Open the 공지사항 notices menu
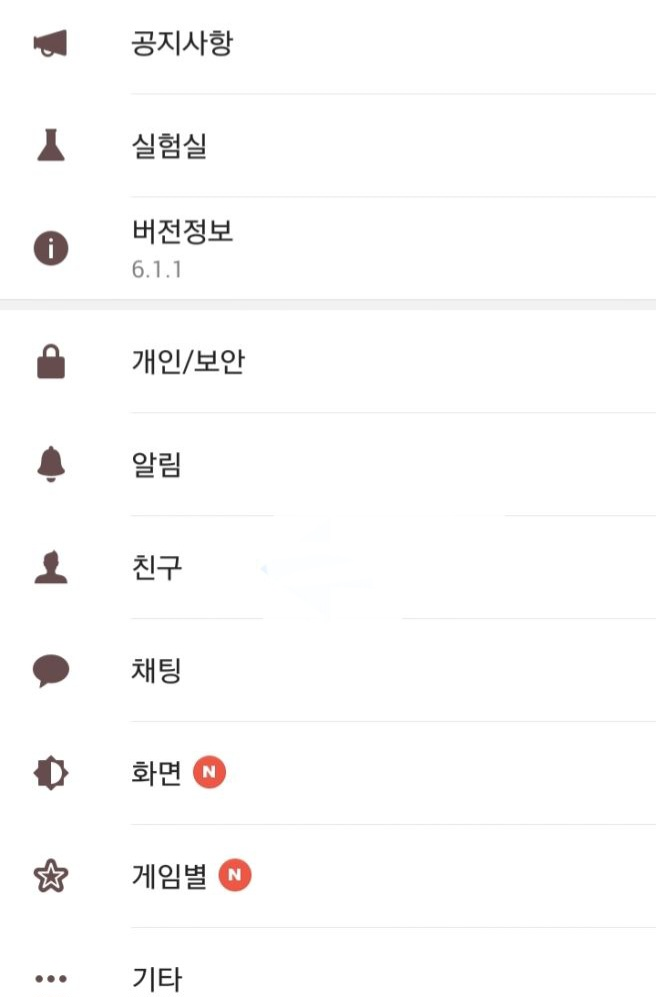Image resolution: width=656 pixels, height=997 pixels. click(x=181, y=44)
